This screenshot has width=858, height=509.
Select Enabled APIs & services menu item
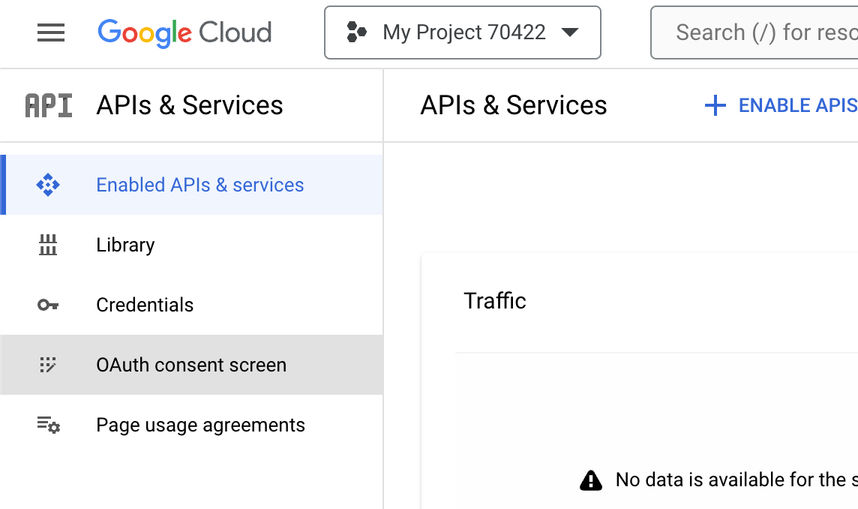coord(192,185)
